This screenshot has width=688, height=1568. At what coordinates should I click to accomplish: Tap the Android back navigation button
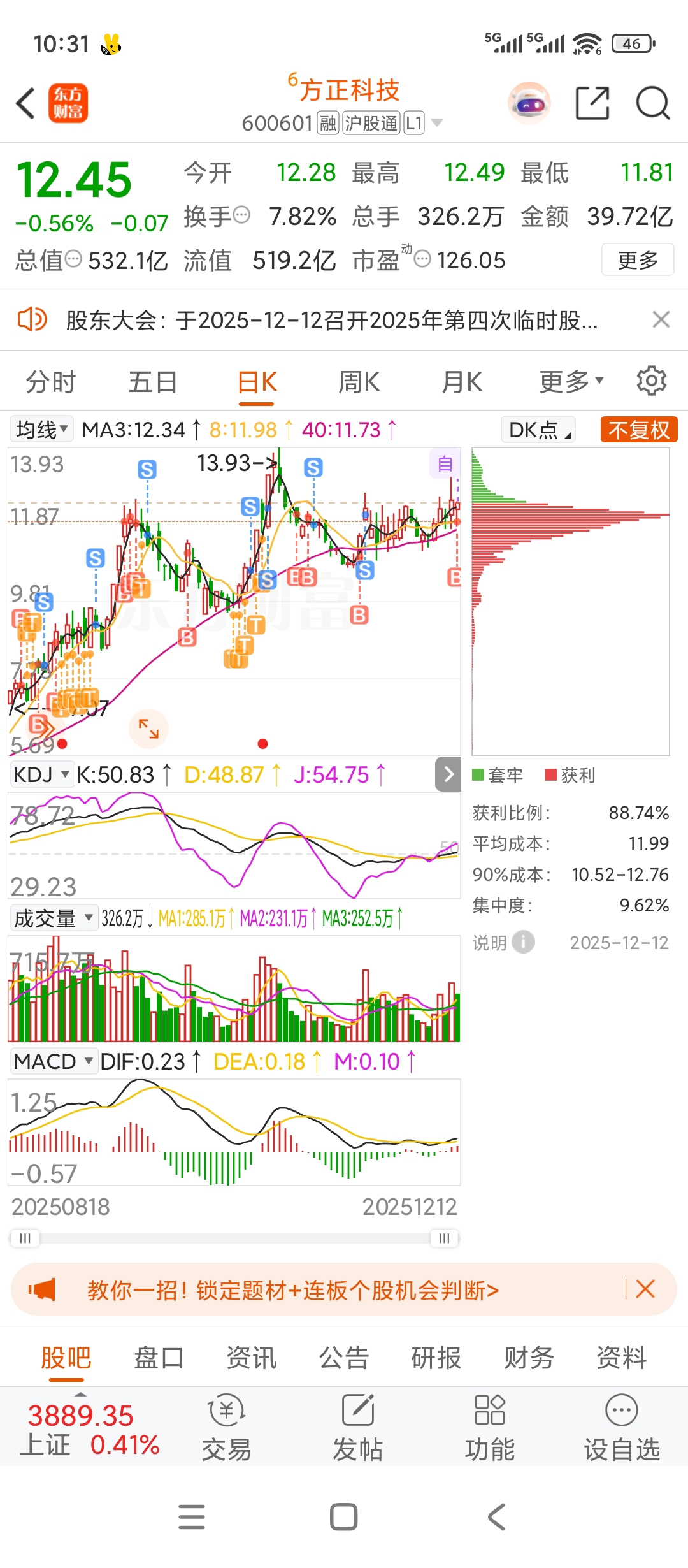(x=496, y=1517)
